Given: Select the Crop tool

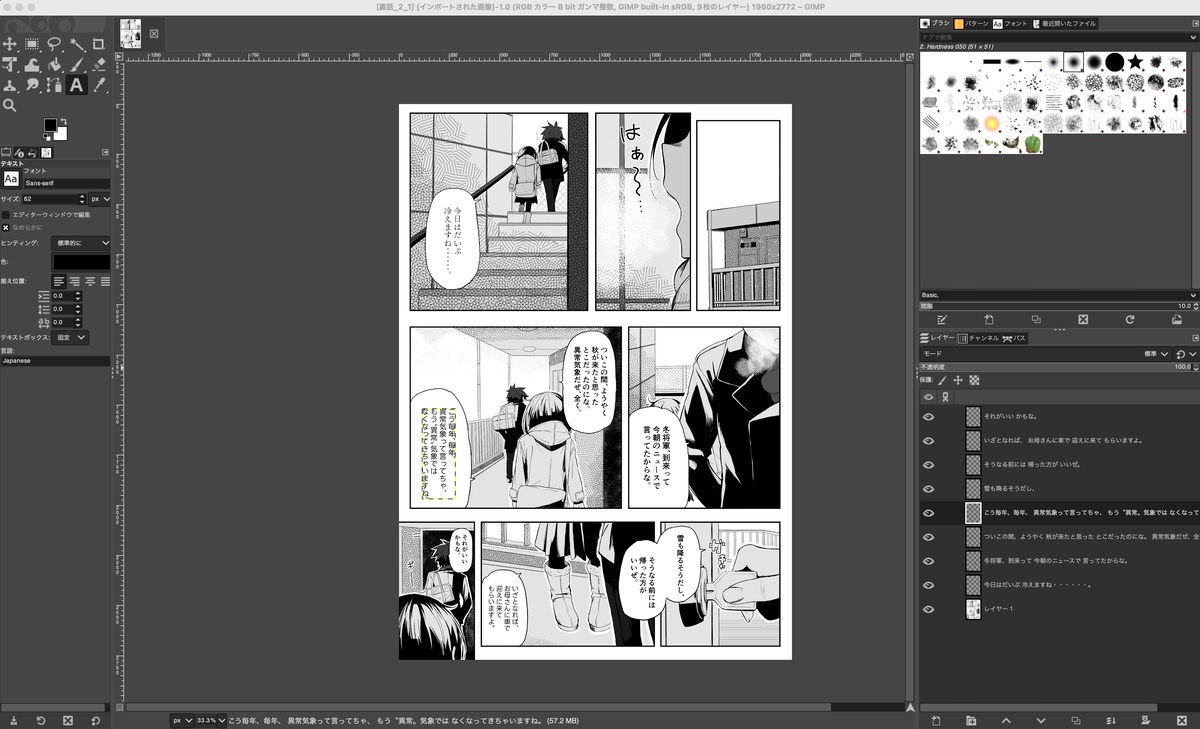Looking at the screenshot, I should point(98,44).
